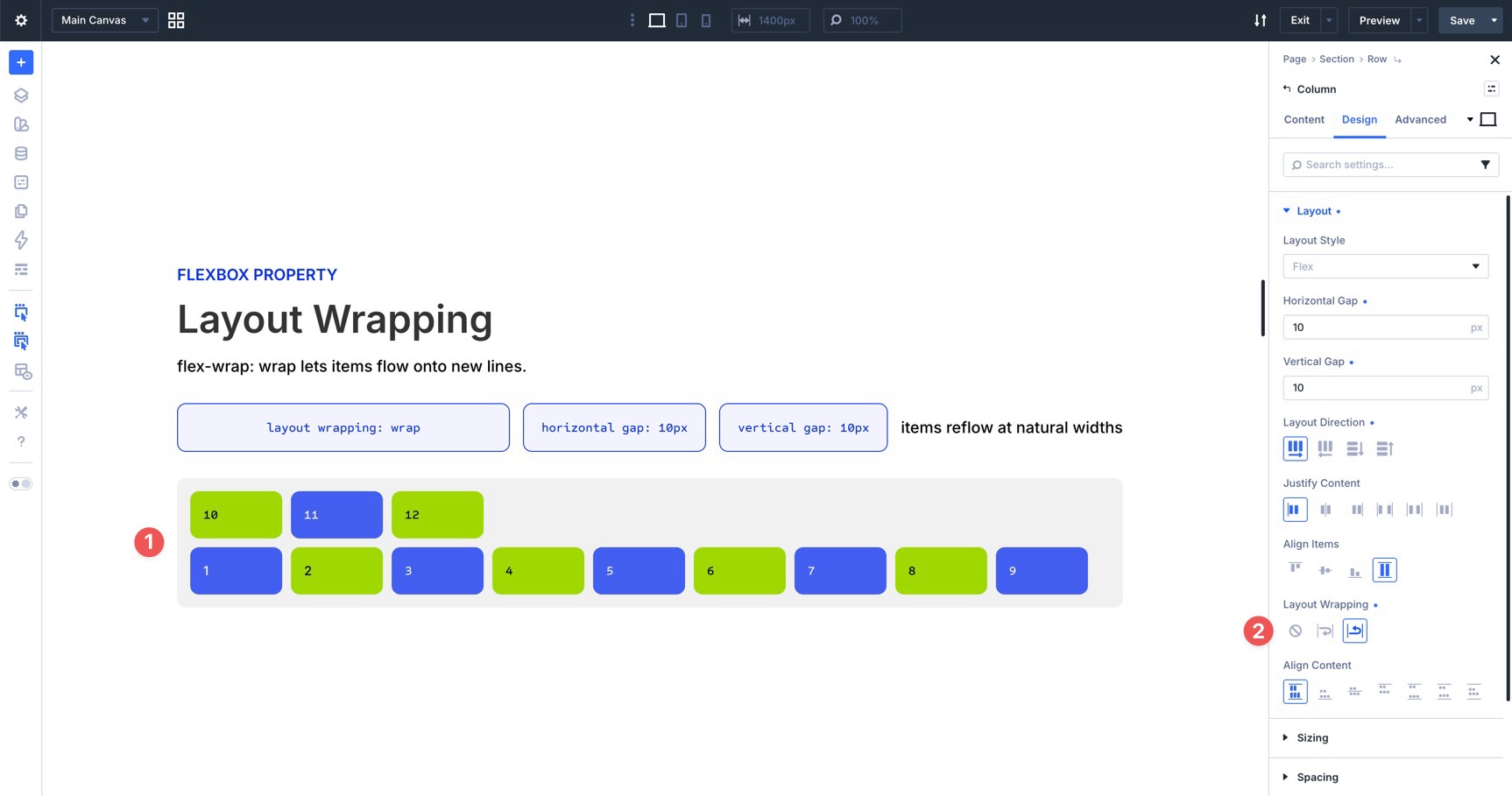Open the grid view icon next to Main Canvas
The height and width of the screenshot is (796, 1512).
176,20
